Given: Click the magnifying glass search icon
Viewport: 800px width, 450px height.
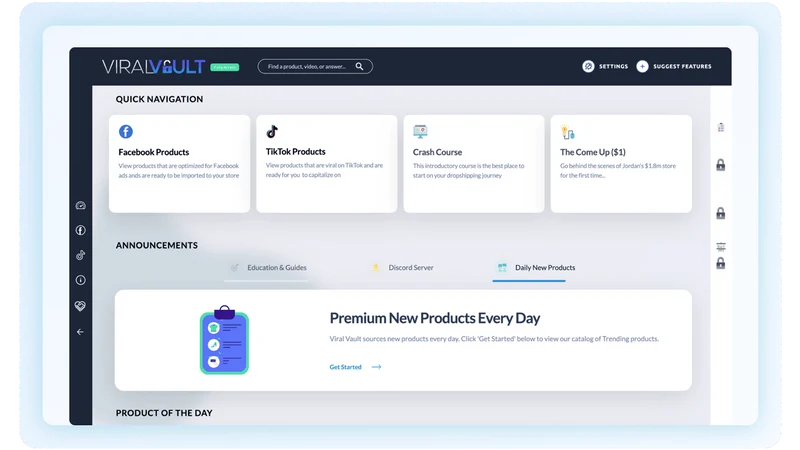Looking at the screenshot, I should coord(359,66).
